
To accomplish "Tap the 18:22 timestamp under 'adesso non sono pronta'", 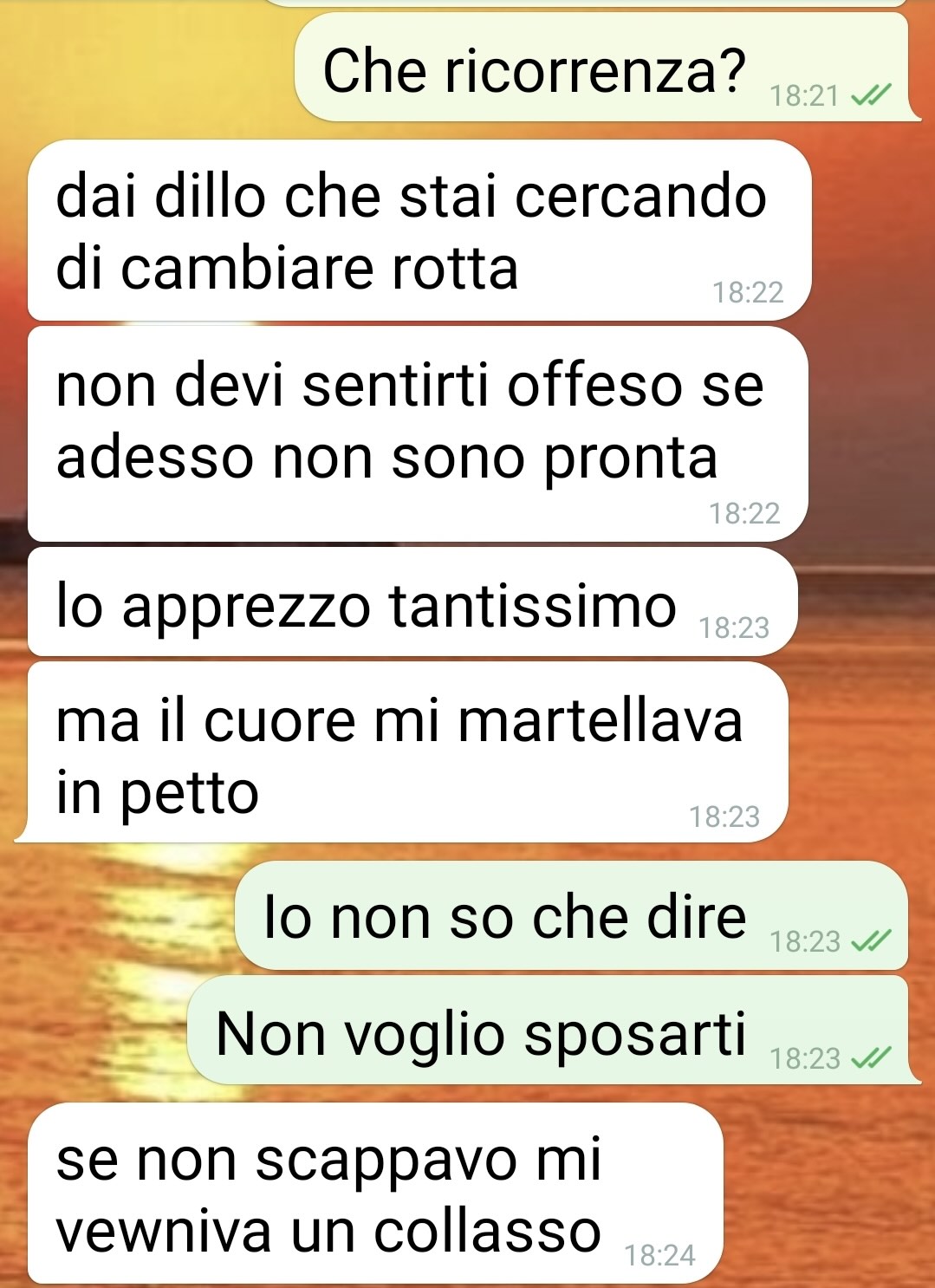I will 744,513.
